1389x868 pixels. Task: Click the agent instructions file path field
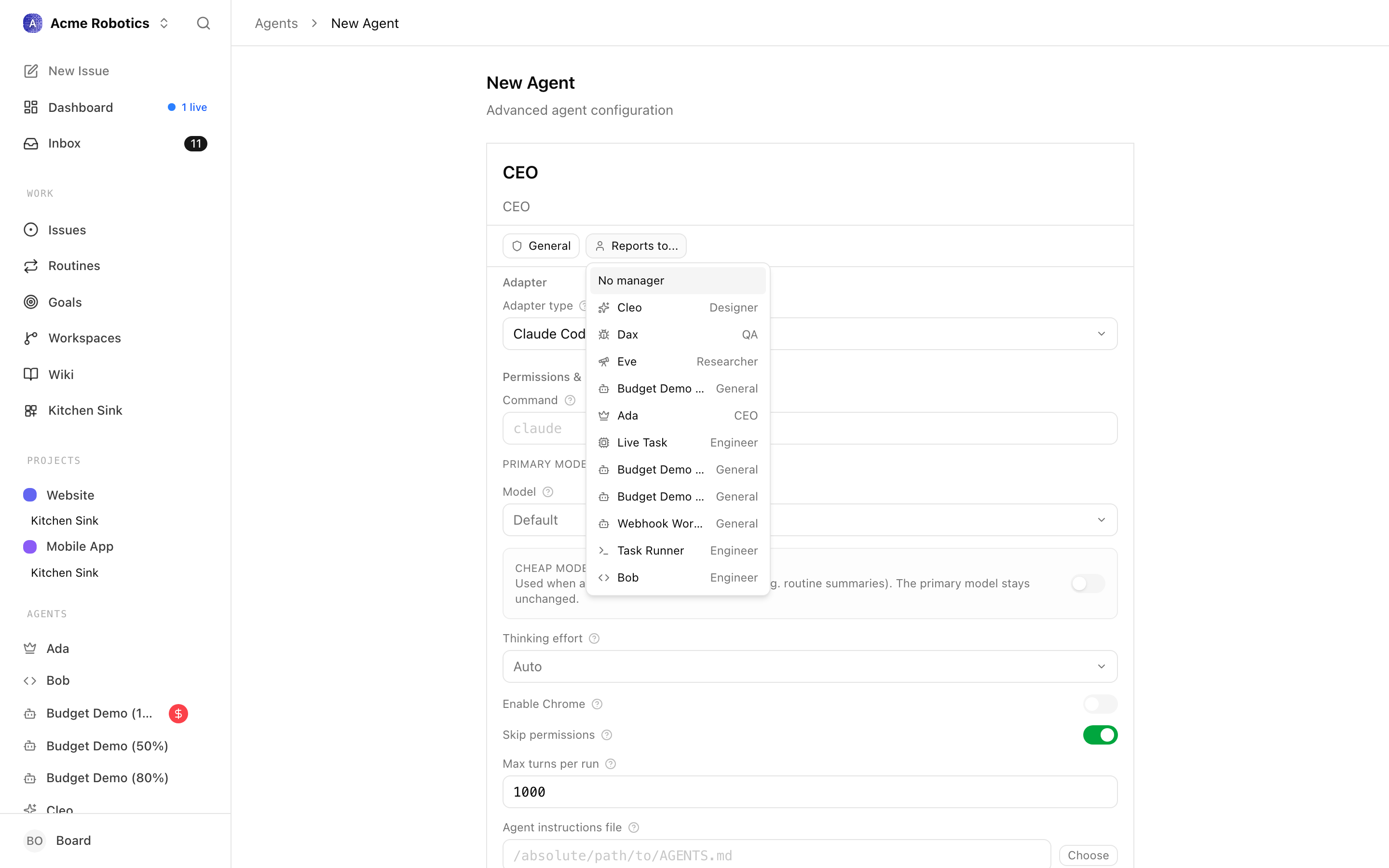pos(776,855)
